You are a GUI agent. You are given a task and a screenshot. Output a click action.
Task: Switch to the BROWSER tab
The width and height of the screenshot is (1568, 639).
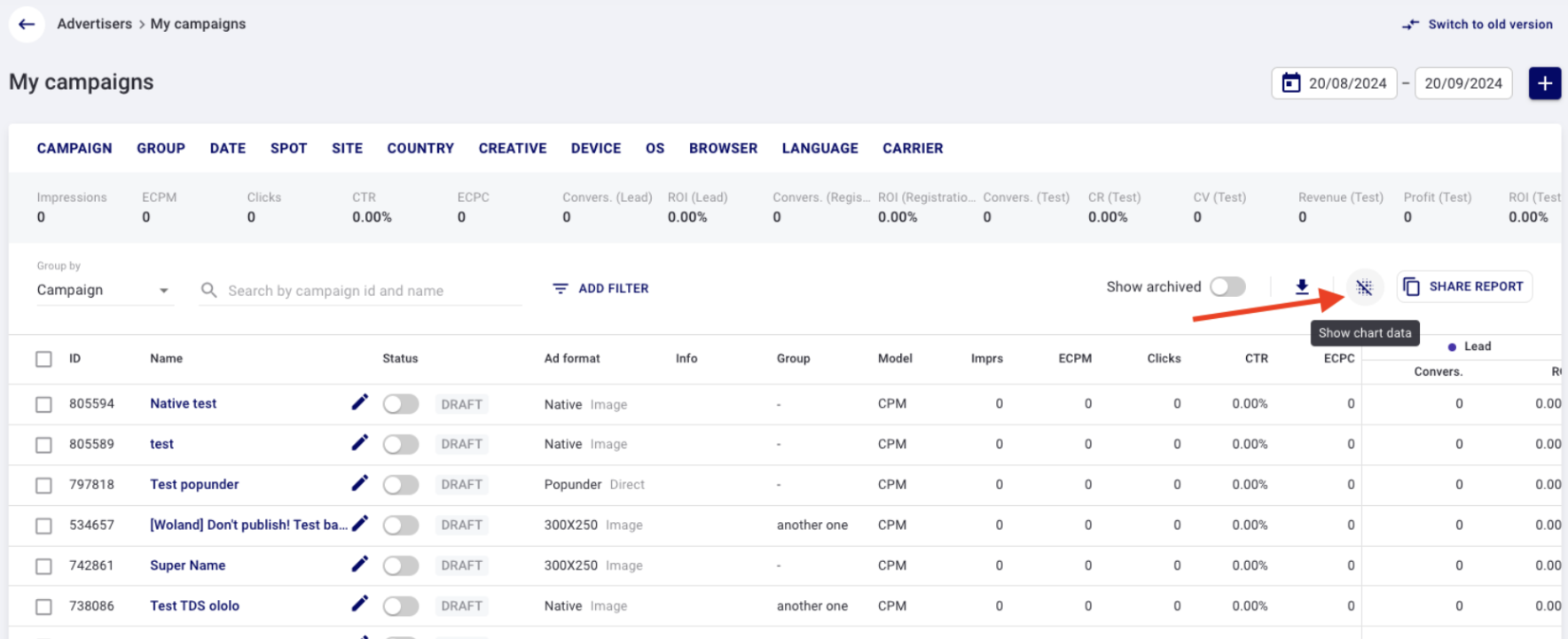(723, 148)
